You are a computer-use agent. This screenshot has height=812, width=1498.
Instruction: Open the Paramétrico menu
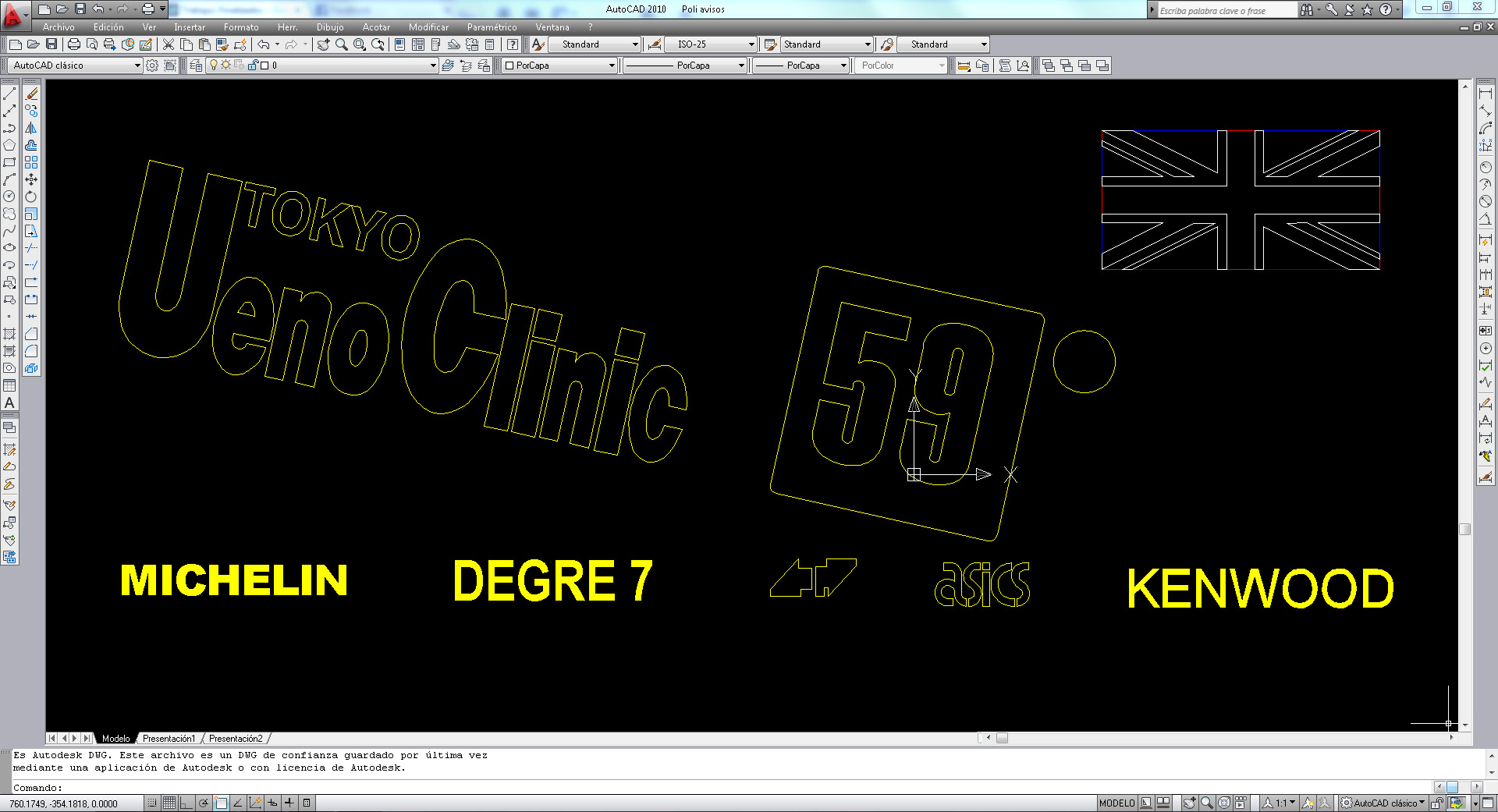point(492,27)
